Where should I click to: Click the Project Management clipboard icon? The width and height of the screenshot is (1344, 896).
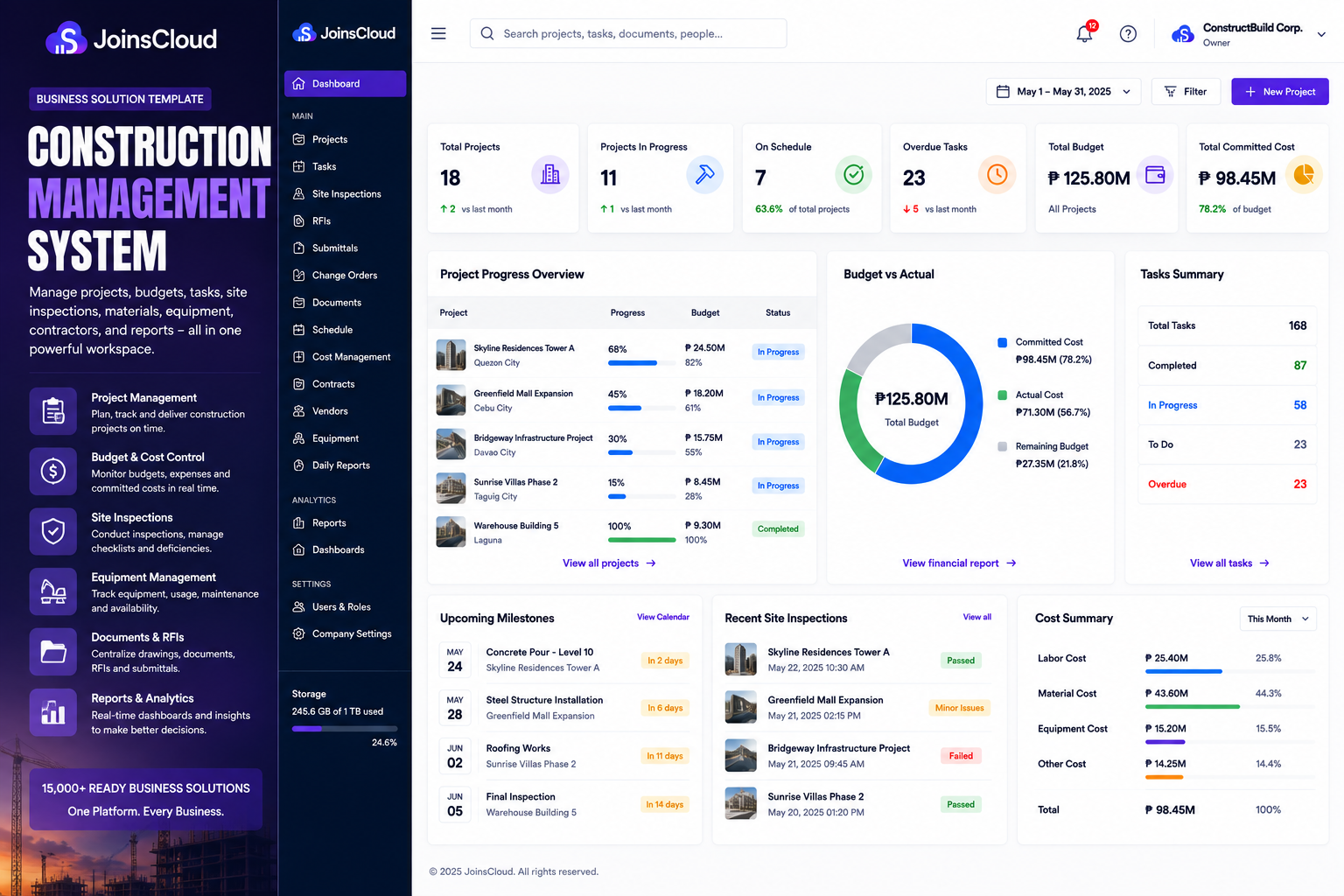[53, 410]
